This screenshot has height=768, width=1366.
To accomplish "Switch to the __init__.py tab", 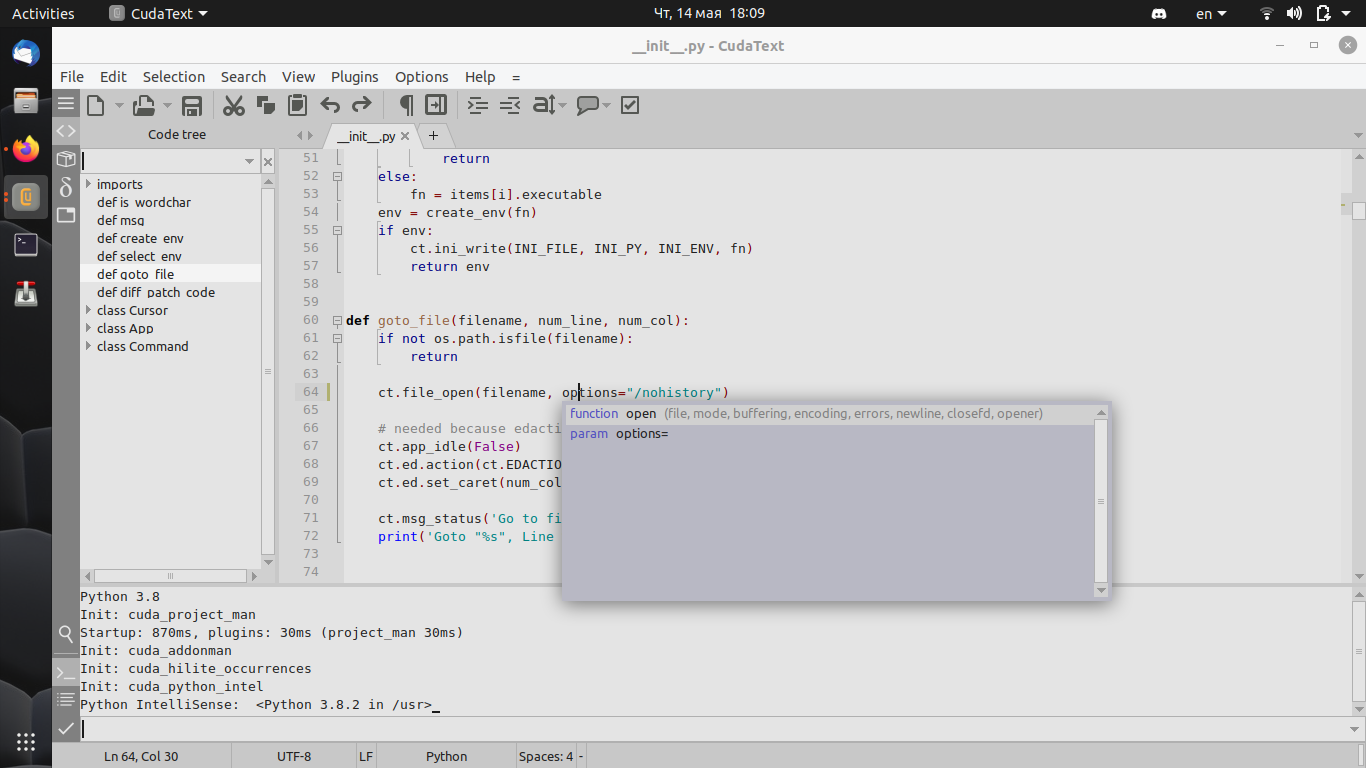I will 366,136.
